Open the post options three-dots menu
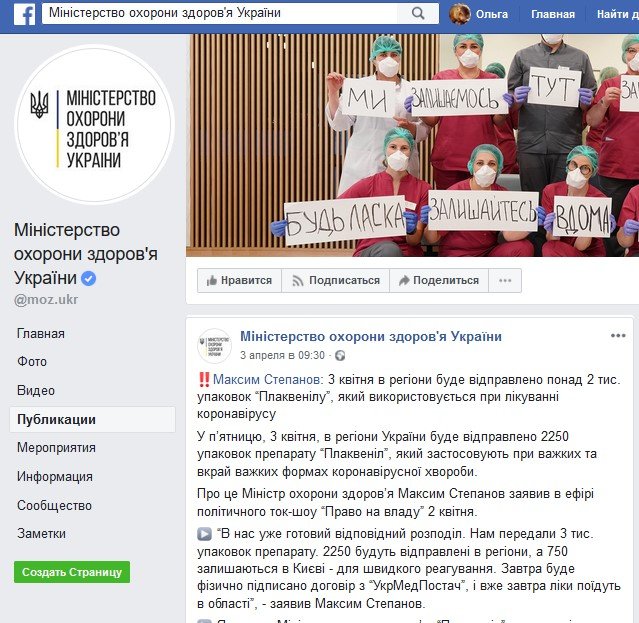639x623 pixels. 618,336
